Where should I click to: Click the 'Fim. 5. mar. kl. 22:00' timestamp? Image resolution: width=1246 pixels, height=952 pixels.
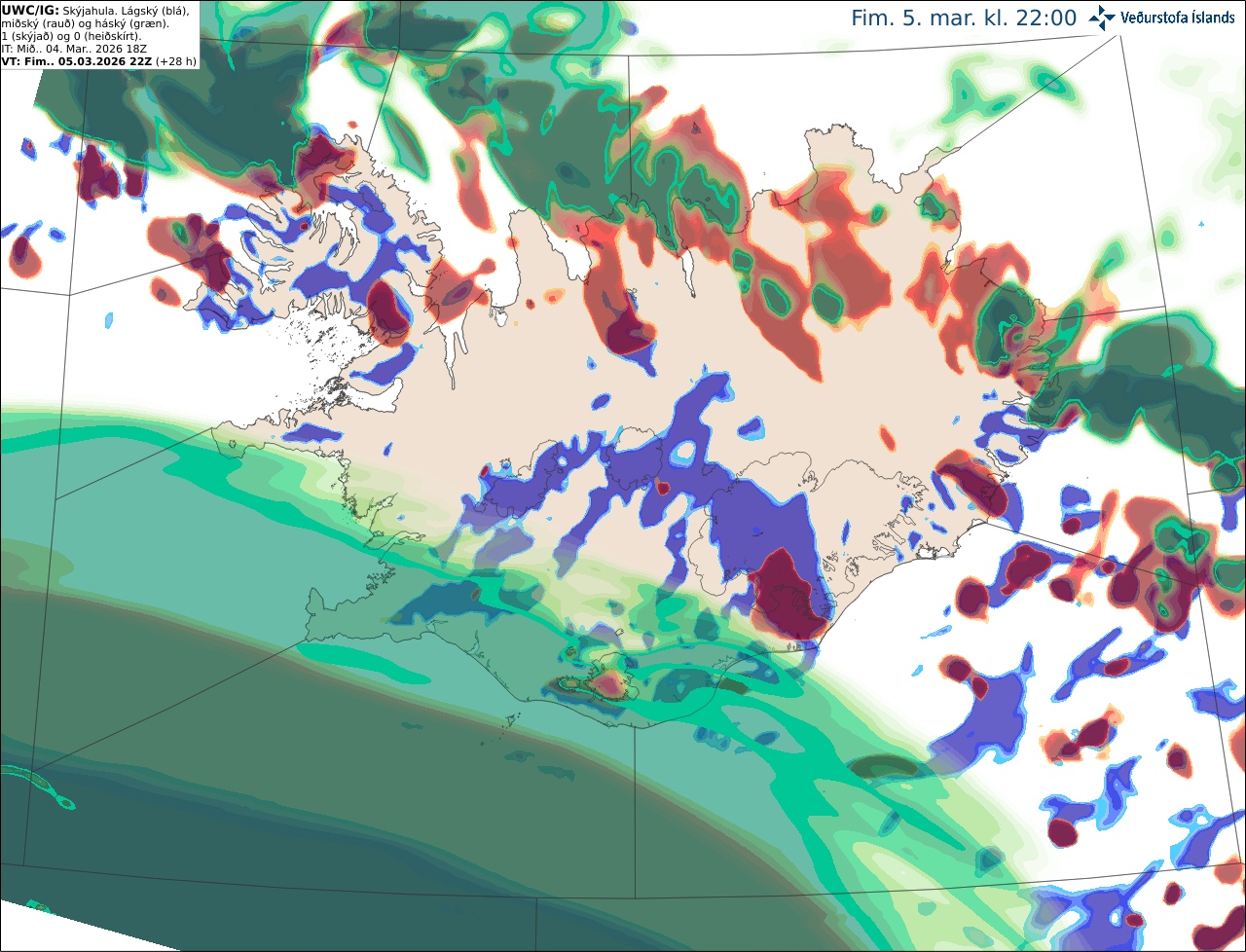tap(964, 18)
